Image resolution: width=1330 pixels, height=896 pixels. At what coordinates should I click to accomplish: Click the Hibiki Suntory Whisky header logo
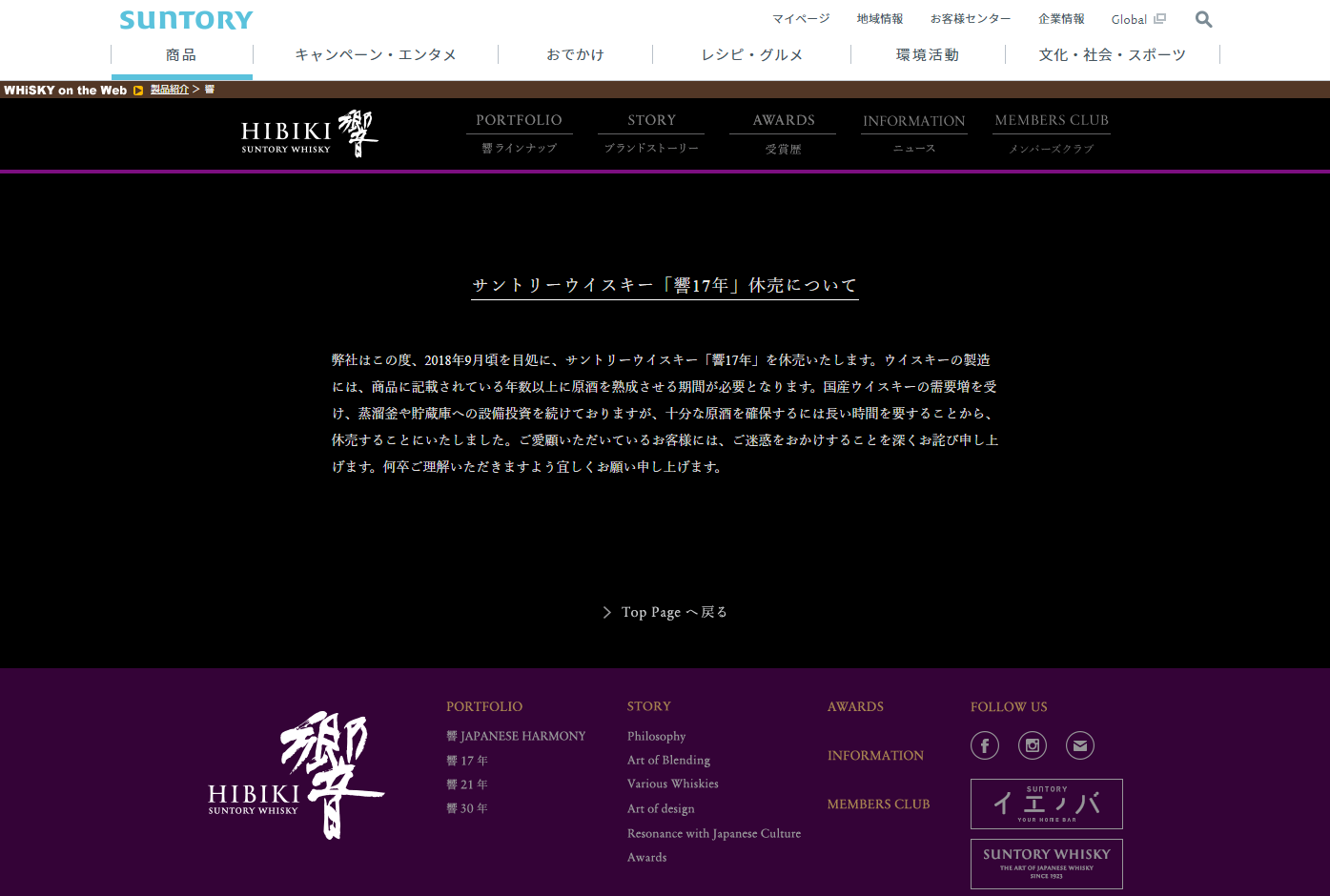tap(310, 133)
